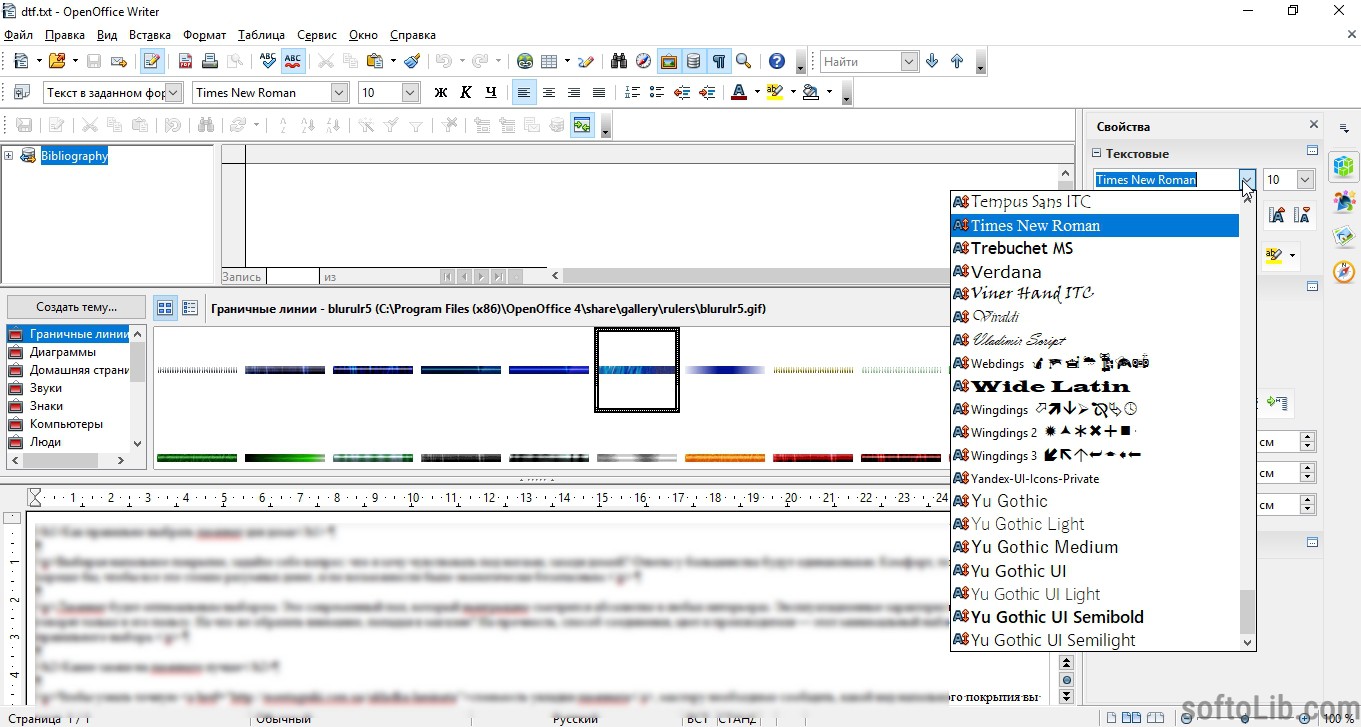
Task: Click the Print file icon
Action: (x=209, y=62)
